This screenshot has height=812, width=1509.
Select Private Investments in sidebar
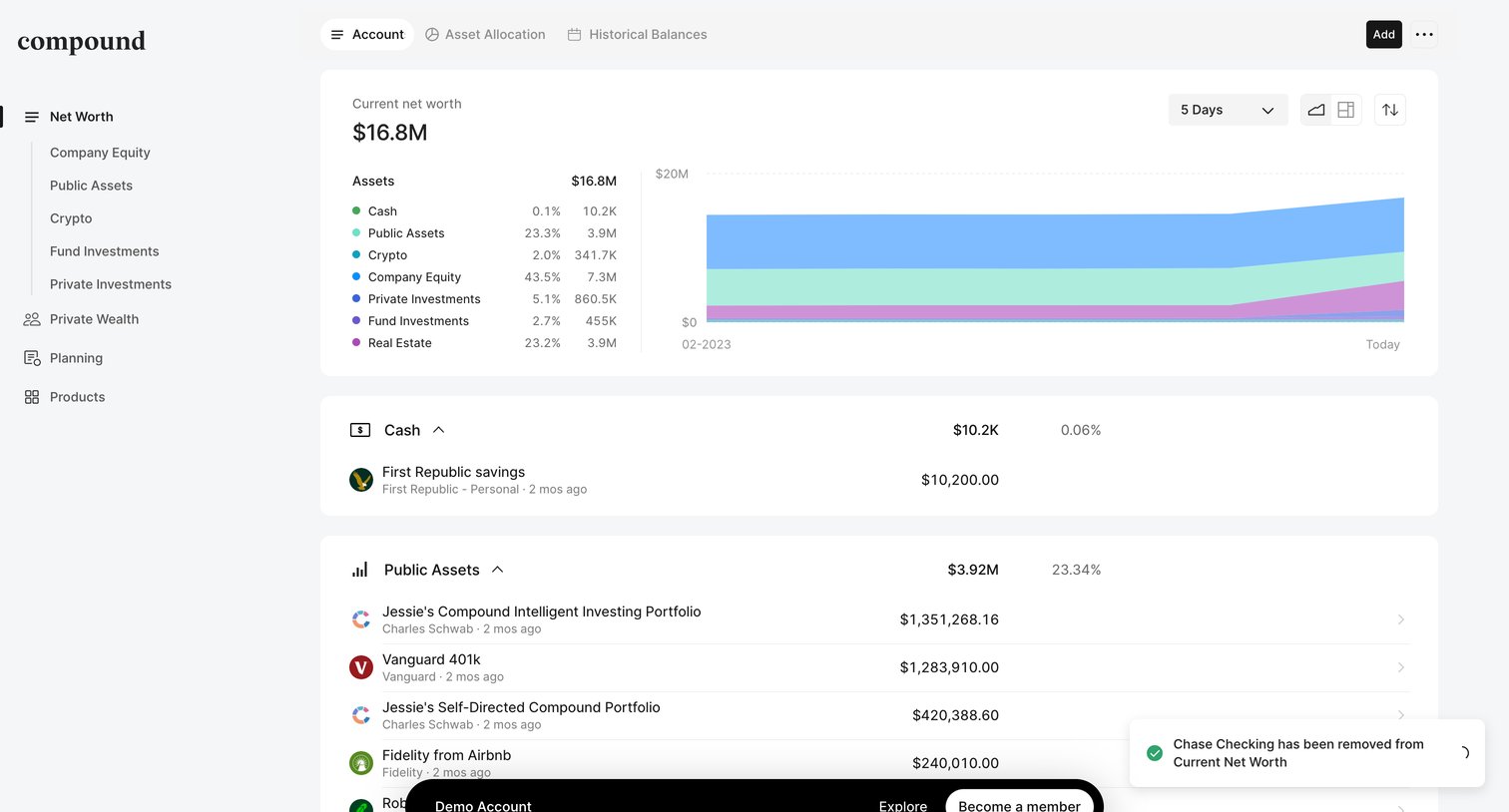click(x=111, y=284)
